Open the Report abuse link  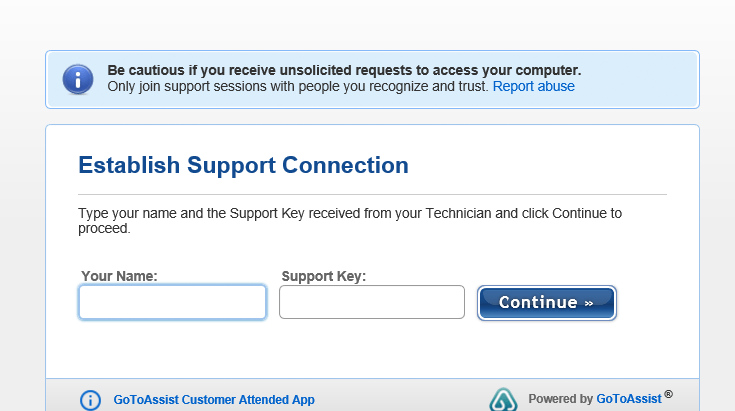click(533, 87)
